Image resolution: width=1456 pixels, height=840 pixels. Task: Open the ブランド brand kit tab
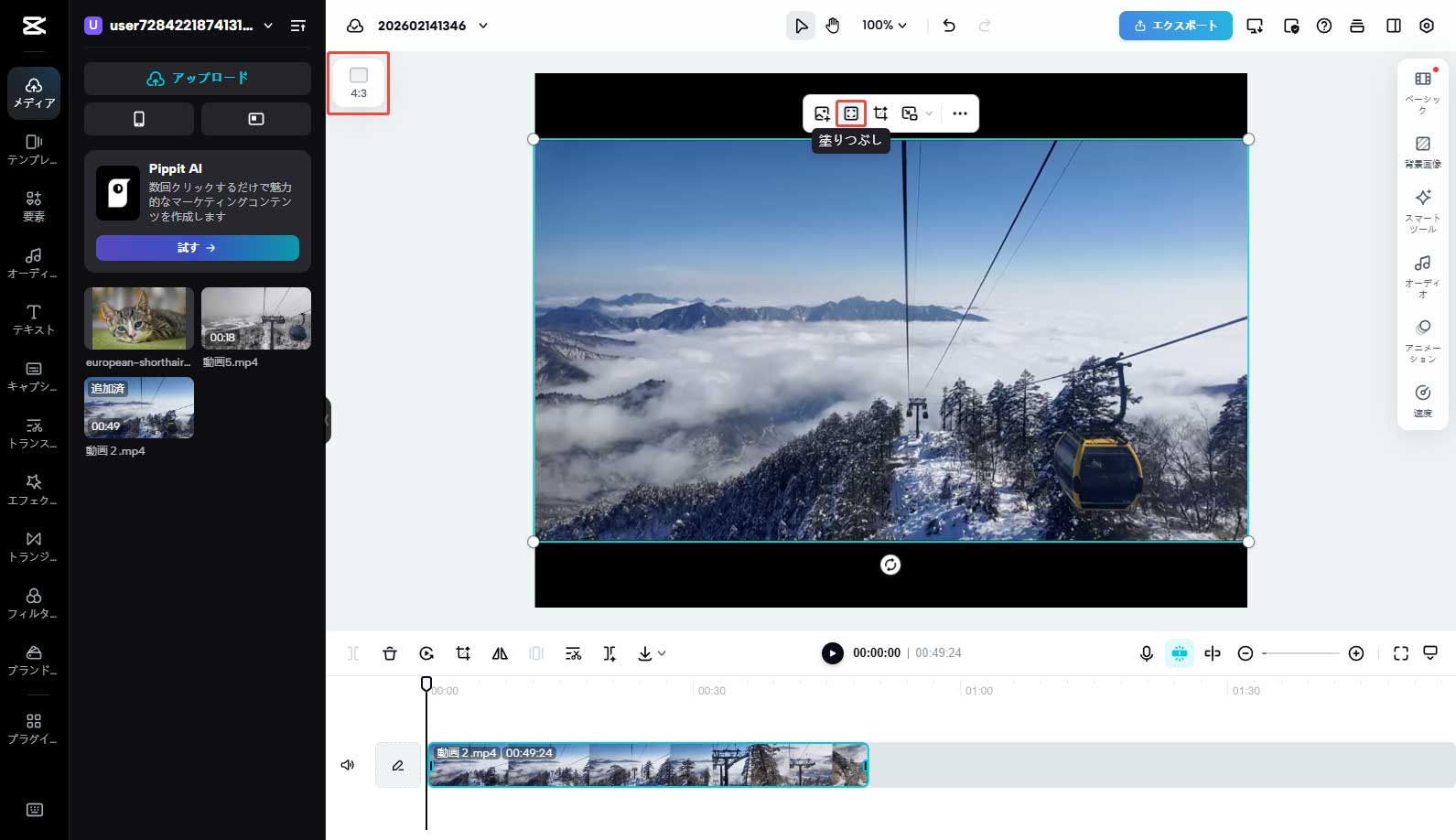coord(34,661)
